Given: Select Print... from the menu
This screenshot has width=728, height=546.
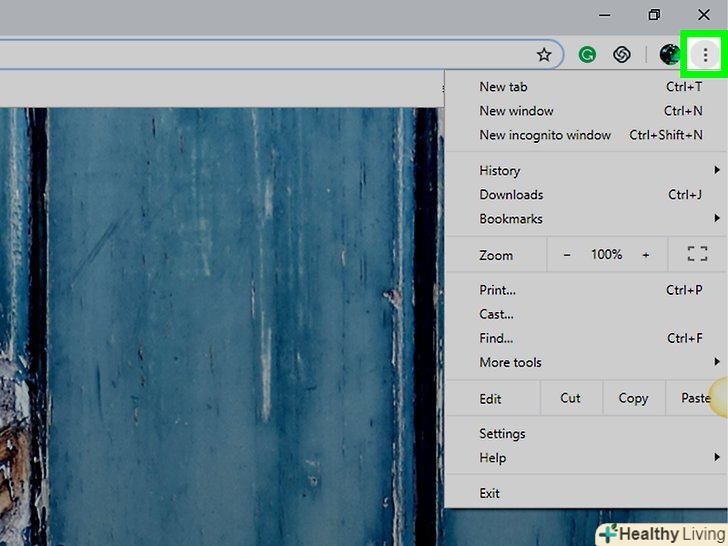Looking at the screenshot, I should click(497, 291).
